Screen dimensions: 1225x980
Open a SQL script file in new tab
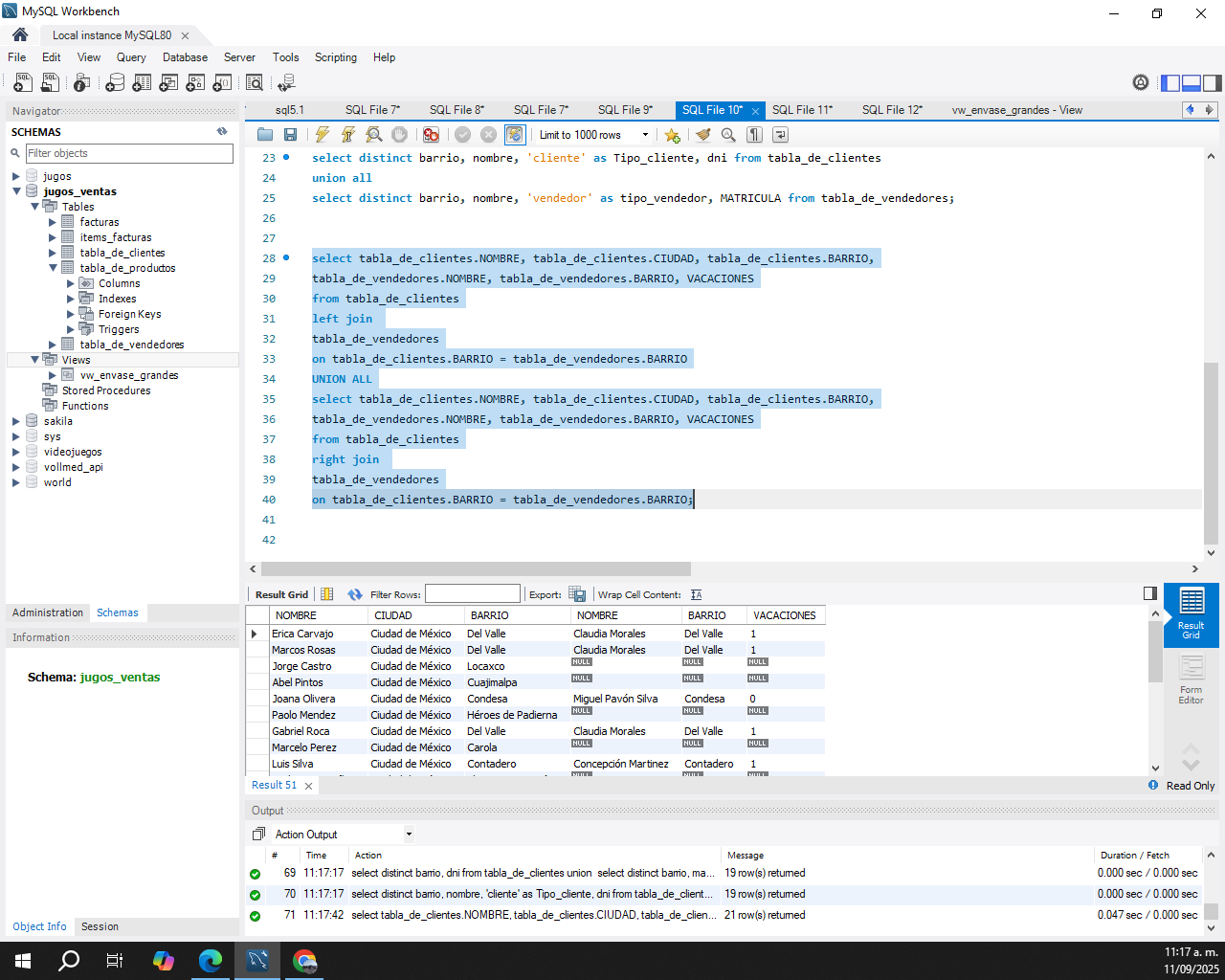(50, 83)
